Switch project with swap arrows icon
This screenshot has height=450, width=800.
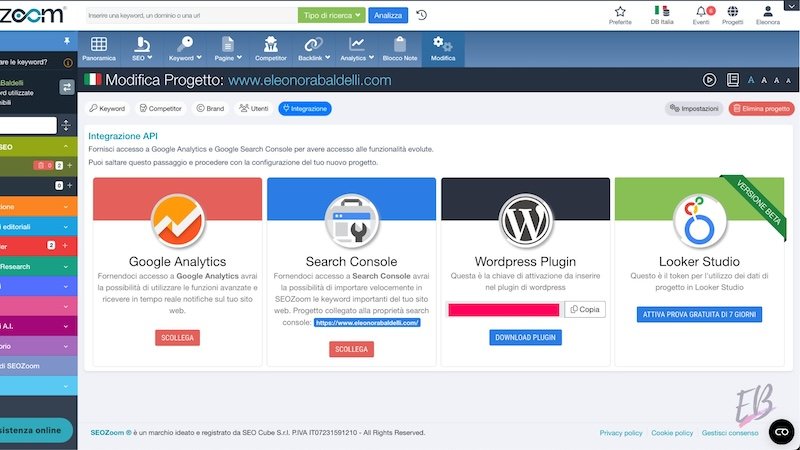click(x=67, y=87)
